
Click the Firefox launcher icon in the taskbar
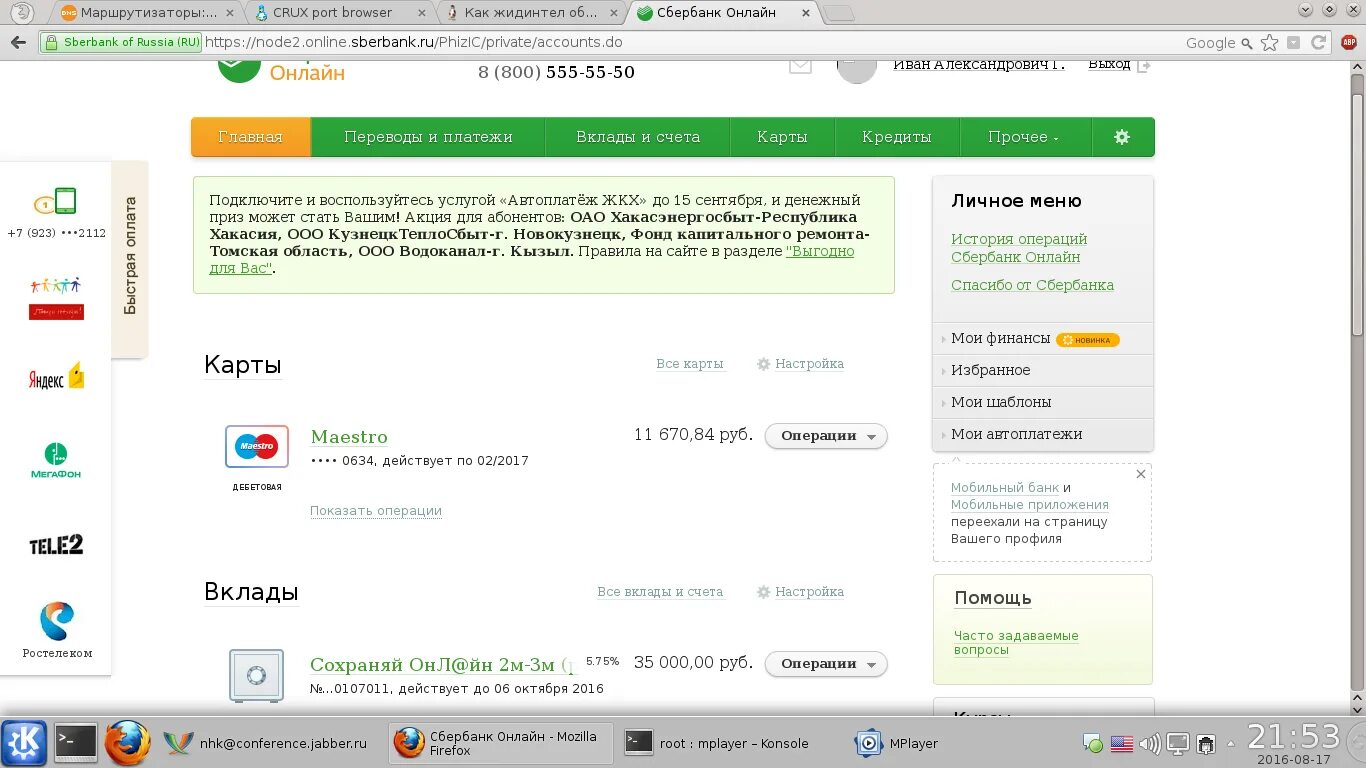(x=128, y=743)
